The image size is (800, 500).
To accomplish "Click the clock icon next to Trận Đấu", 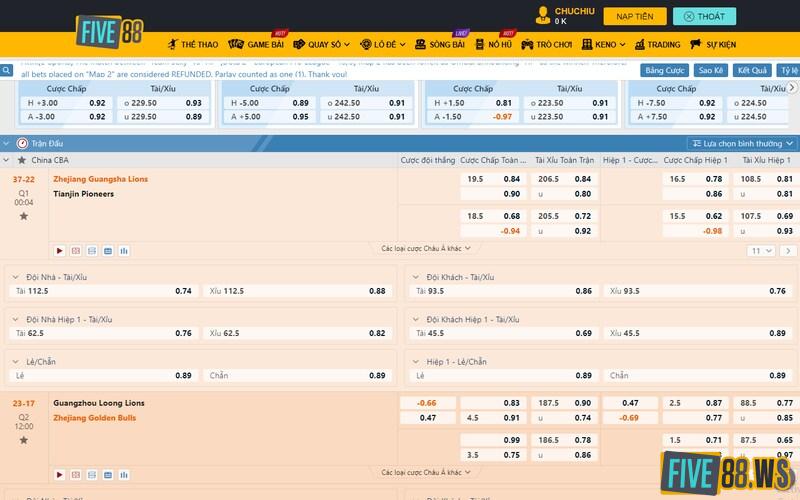I will tap(22, 143).
